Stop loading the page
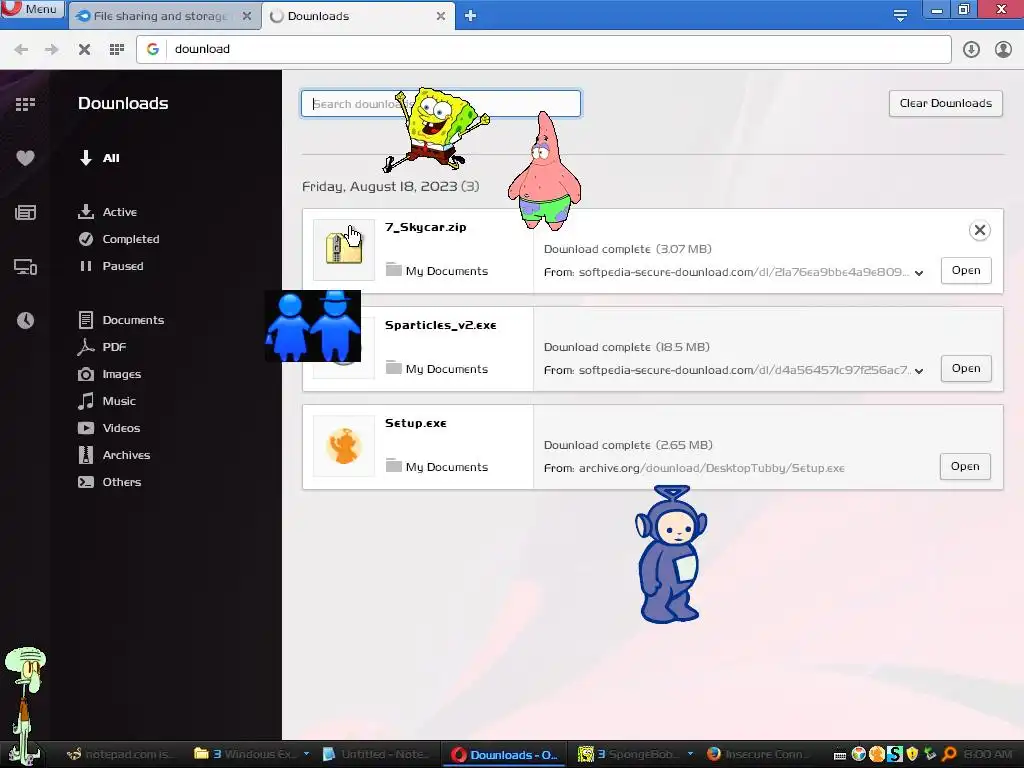This screenshot has width=1024, height=768. coord(84,49)
